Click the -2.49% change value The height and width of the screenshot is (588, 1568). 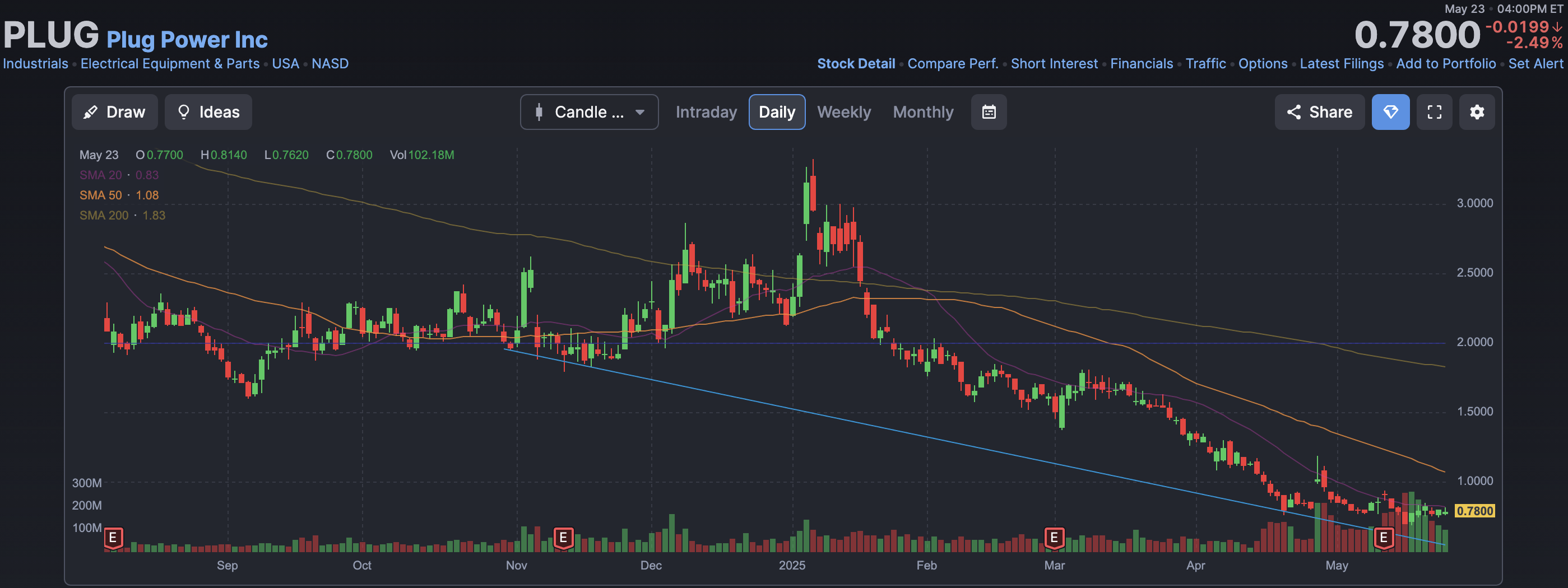pos(1534,43)
